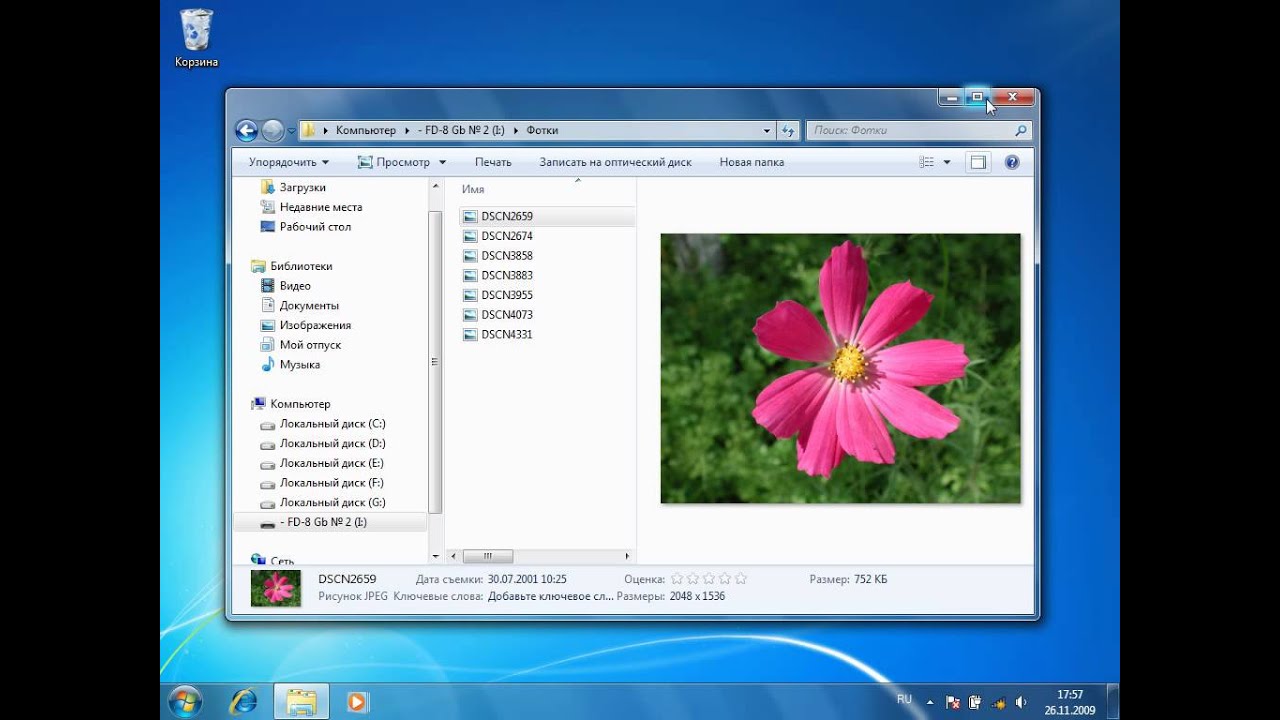Click Печать on the toolbar

tap(493, 162)
